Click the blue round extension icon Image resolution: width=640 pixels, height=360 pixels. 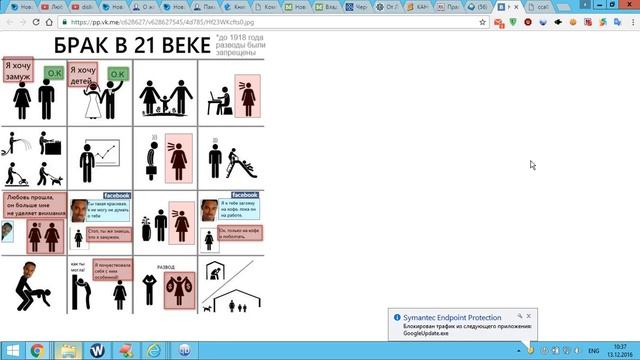pos(543,22)
